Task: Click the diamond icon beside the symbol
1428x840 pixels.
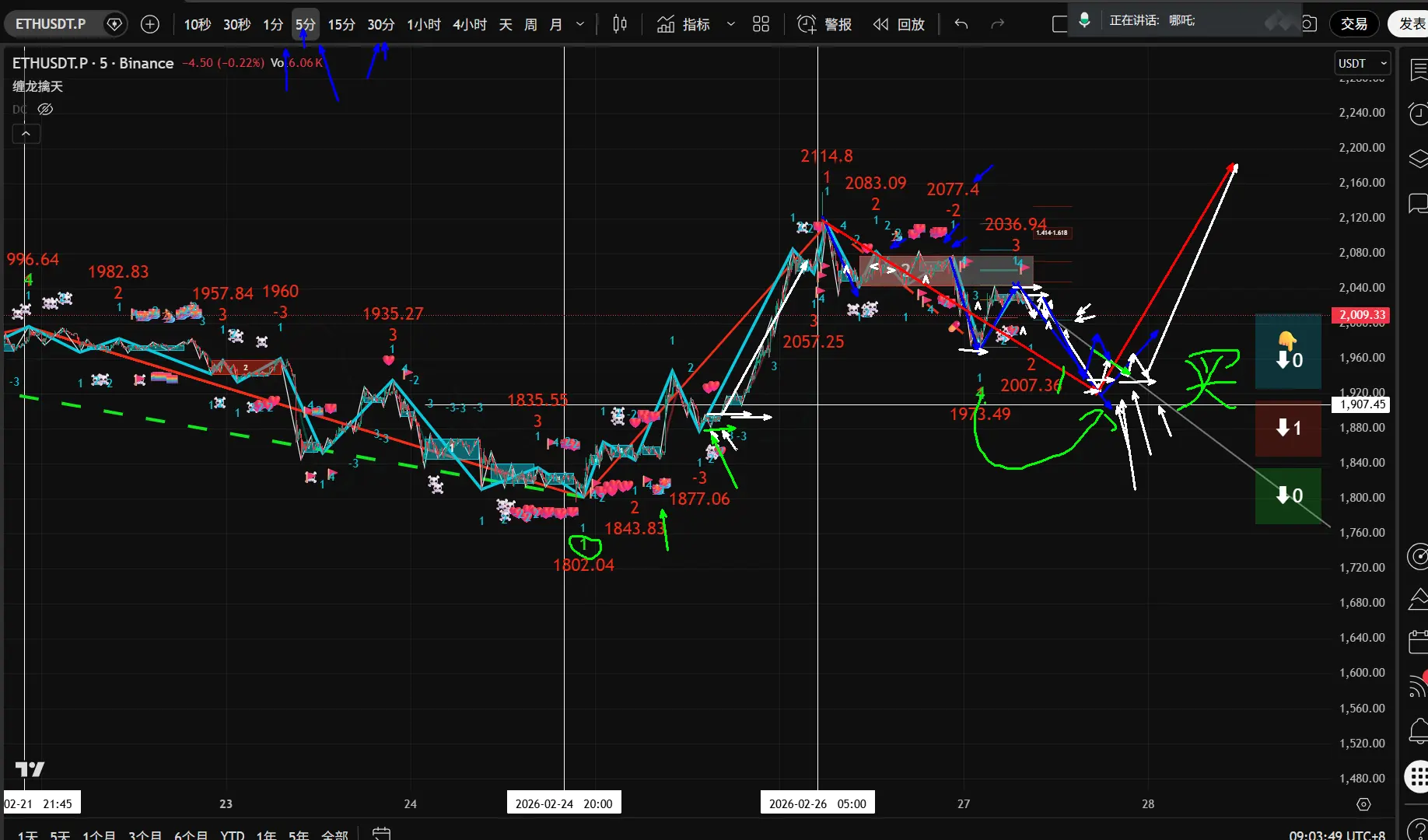Action: click(x=114, y=24)
